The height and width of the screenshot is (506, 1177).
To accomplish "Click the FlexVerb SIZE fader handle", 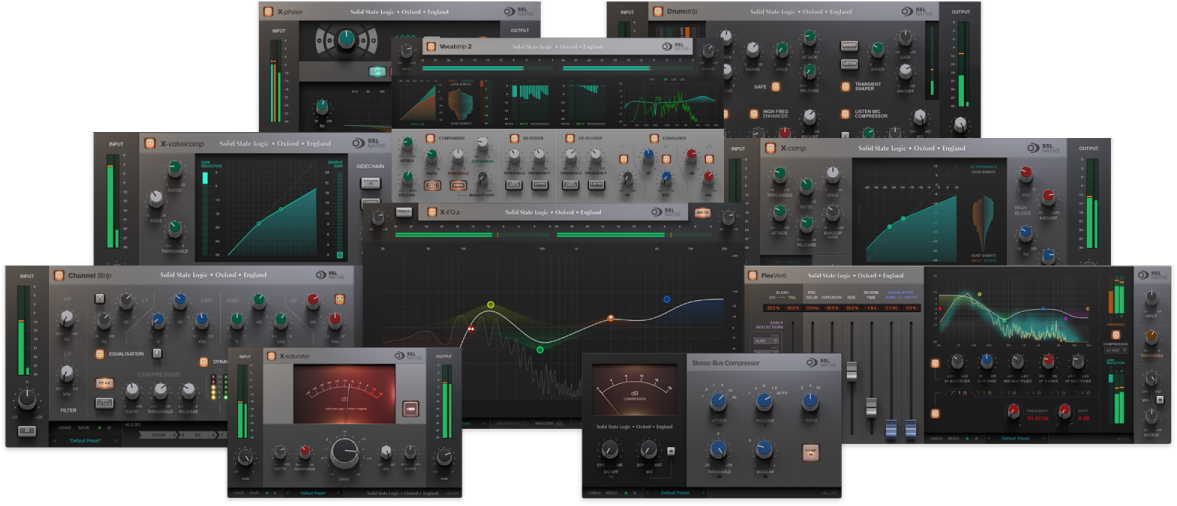I will 851,372.
